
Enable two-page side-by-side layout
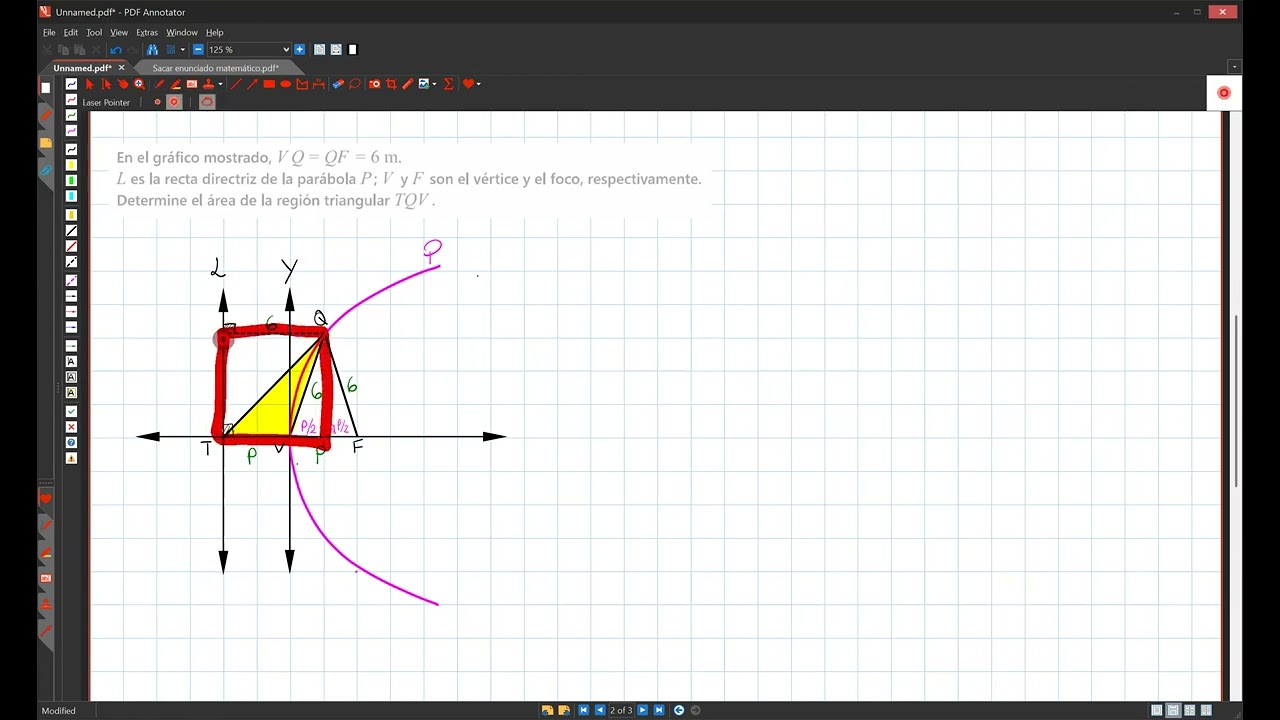(x=1206, y=710)
